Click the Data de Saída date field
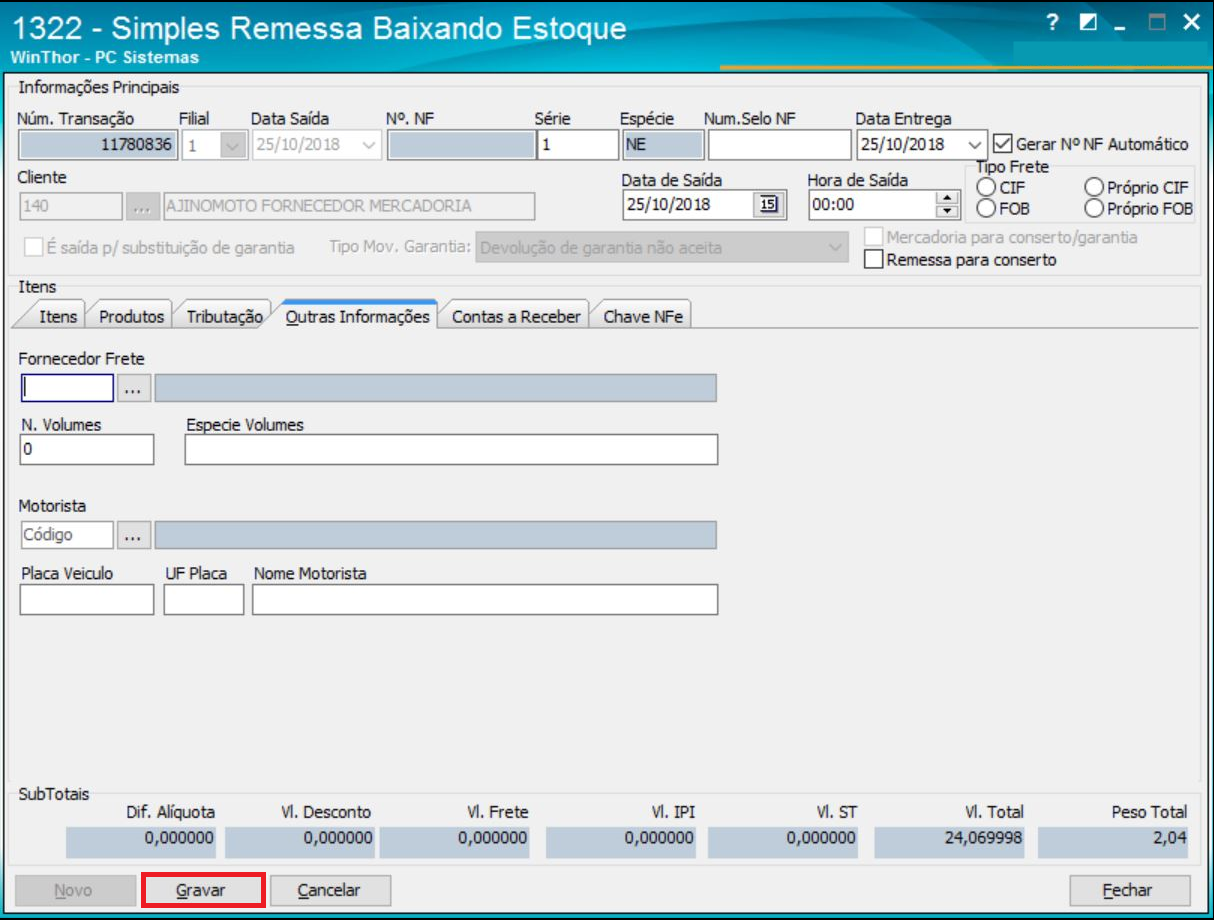 tap(687, 205)
